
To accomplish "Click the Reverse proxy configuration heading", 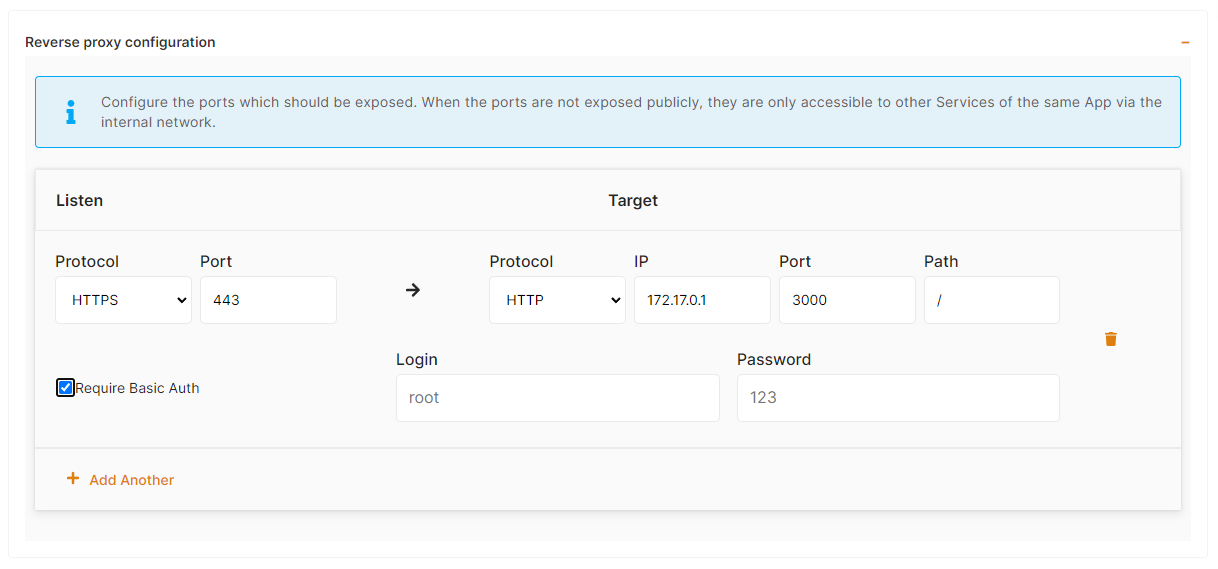I will coord(120,42).
